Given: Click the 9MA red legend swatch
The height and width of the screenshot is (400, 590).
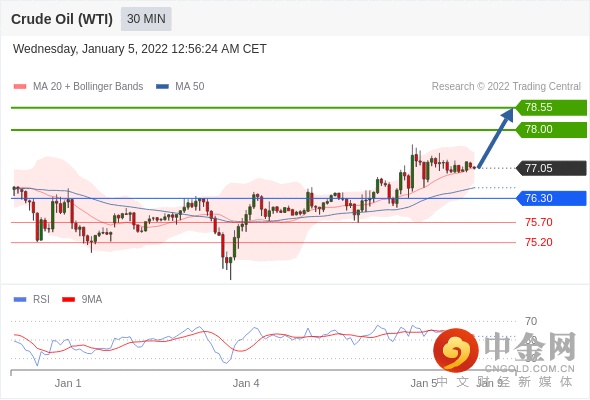Looking at the screenshot, I should coord(68,300).
